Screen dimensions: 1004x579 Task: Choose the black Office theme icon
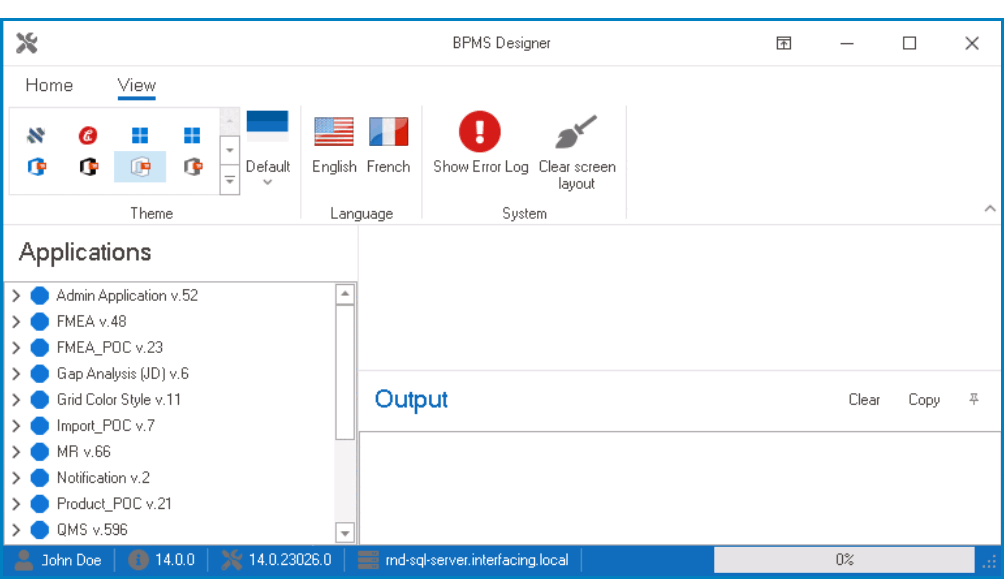(x=88, y=167)
